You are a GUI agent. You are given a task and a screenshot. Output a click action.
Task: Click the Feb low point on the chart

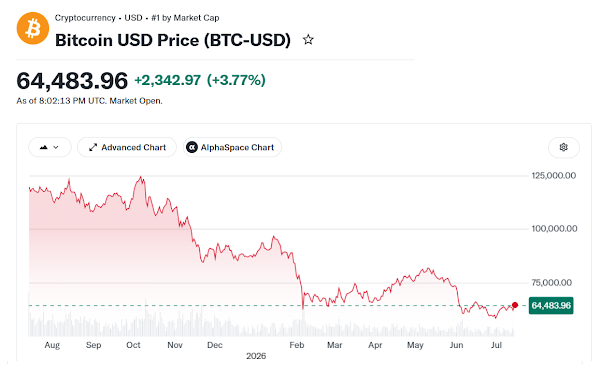(x=303, y=308)
